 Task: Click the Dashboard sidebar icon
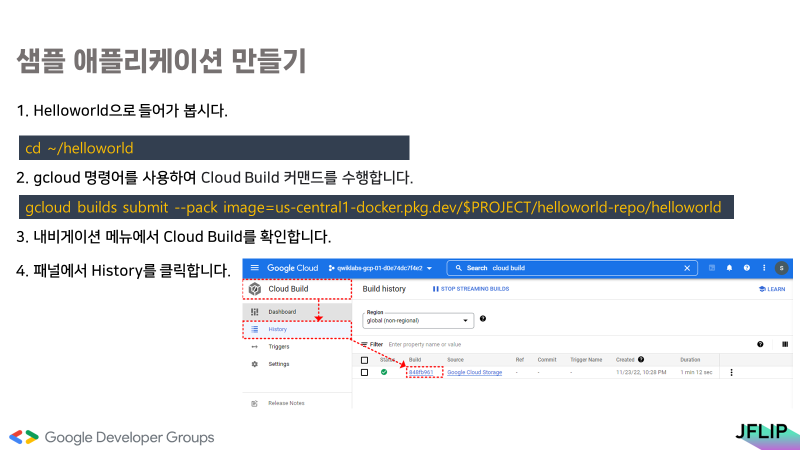pos(255,312)
